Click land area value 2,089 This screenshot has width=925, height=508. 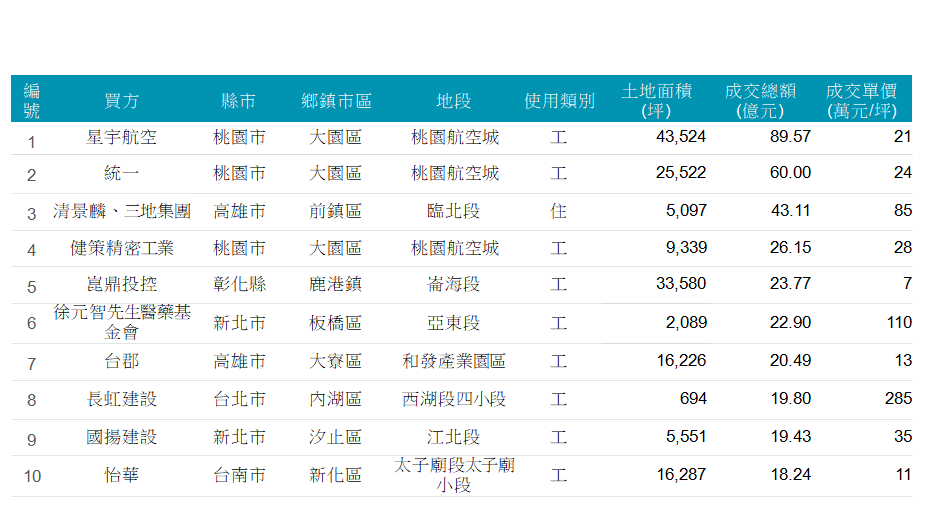coord(686,323)
